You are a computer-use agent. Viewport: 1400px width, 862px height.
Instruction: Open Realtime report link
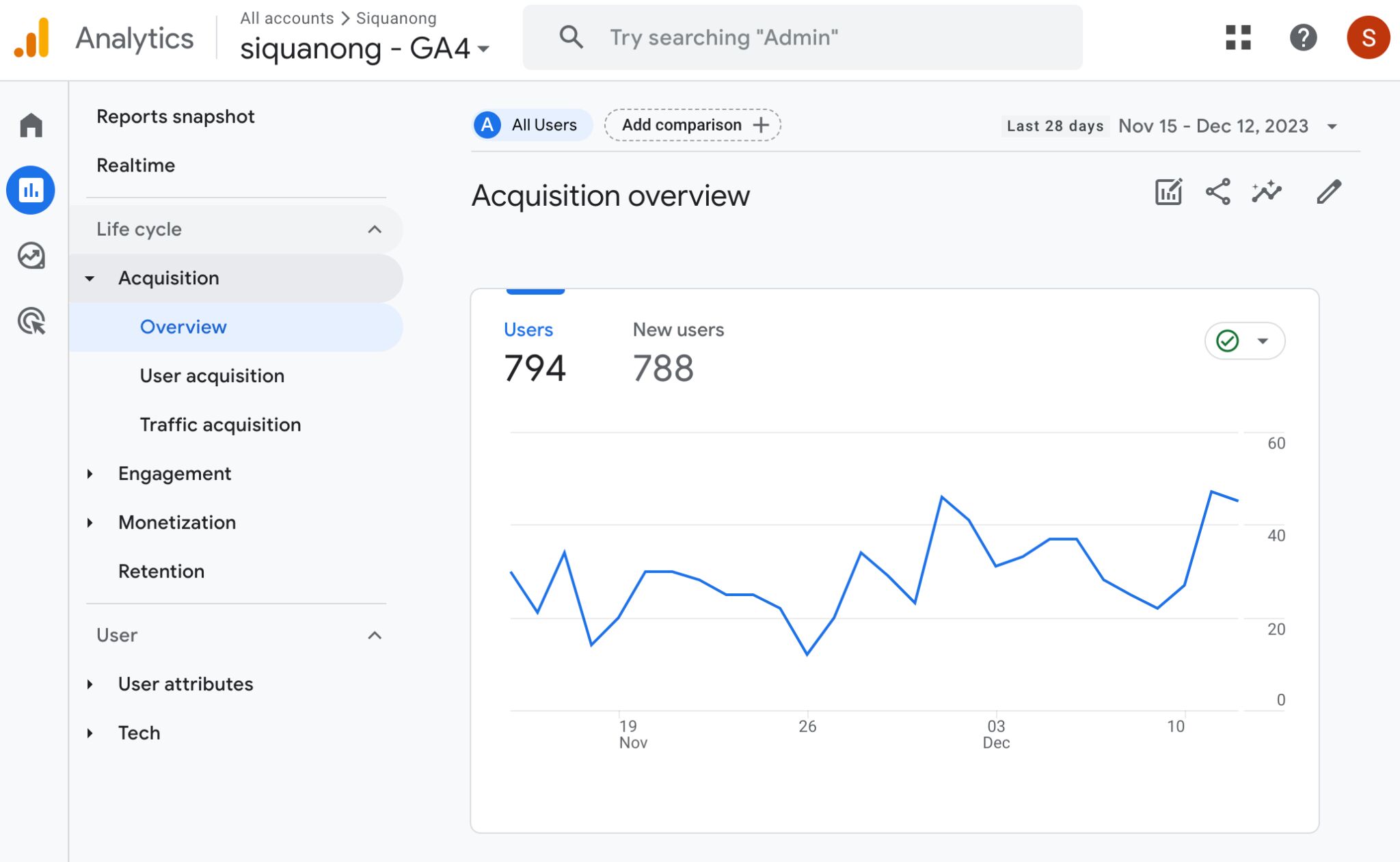(136, 165)
